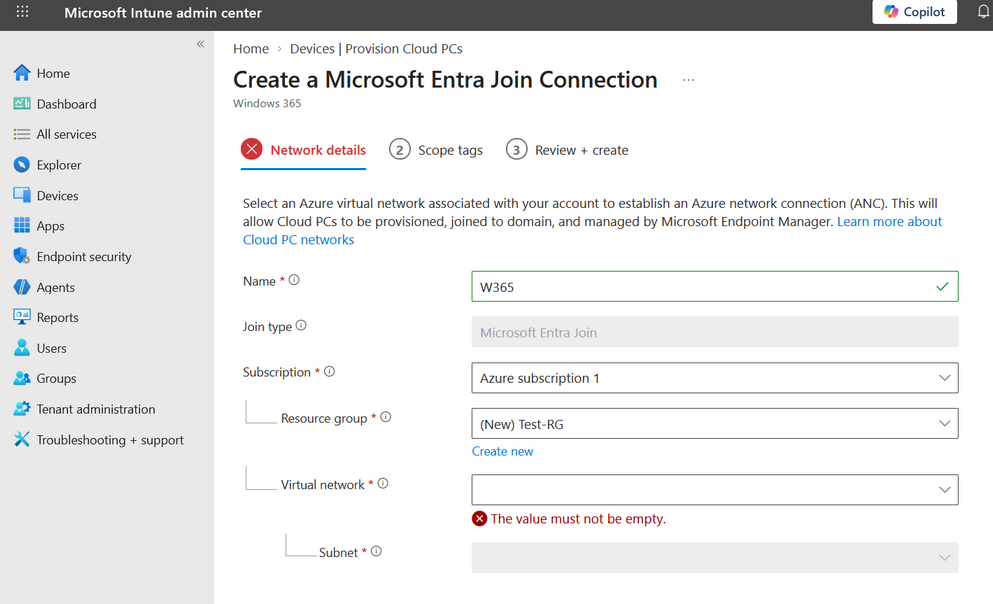Open Endpoint security from the sidebar
The height and width of the screenshot is (604, 993).
[84, 256]
